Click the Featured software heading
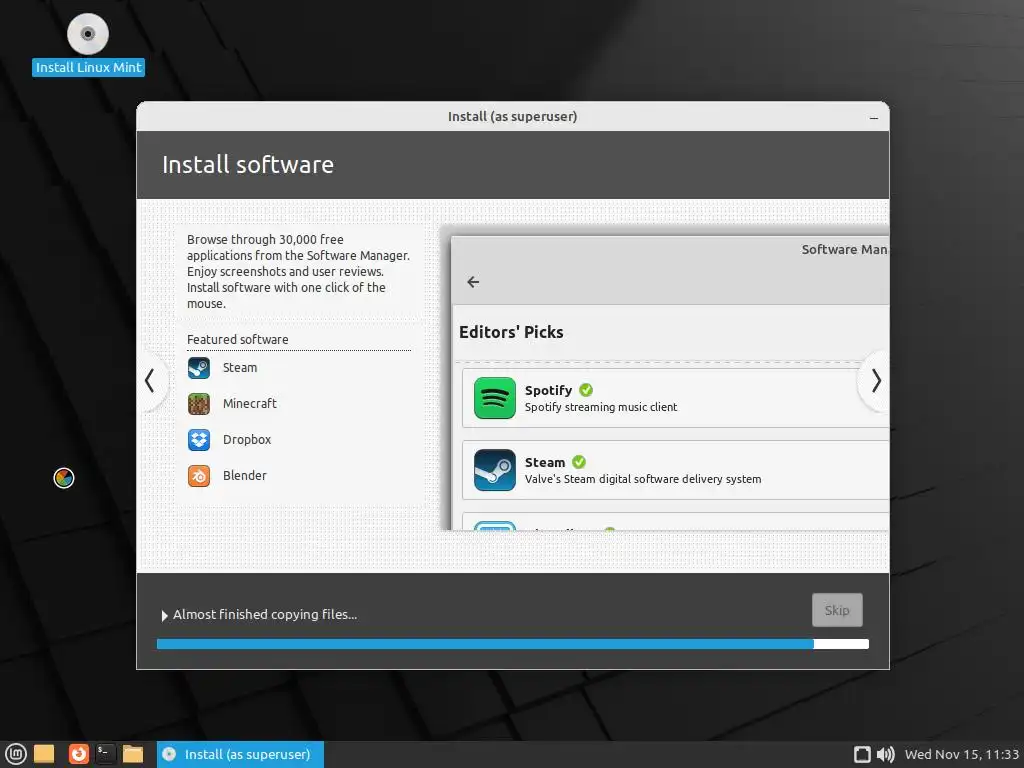Screen dimensions: 1024x768 238,340
